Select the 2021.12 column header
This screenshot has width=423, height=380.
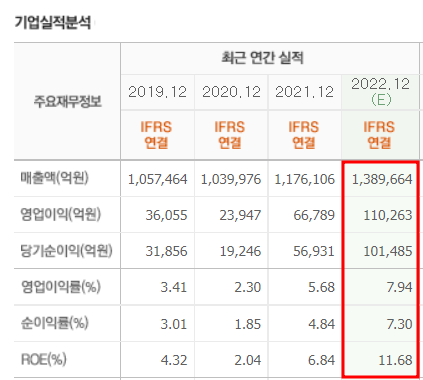pos(305,92)
